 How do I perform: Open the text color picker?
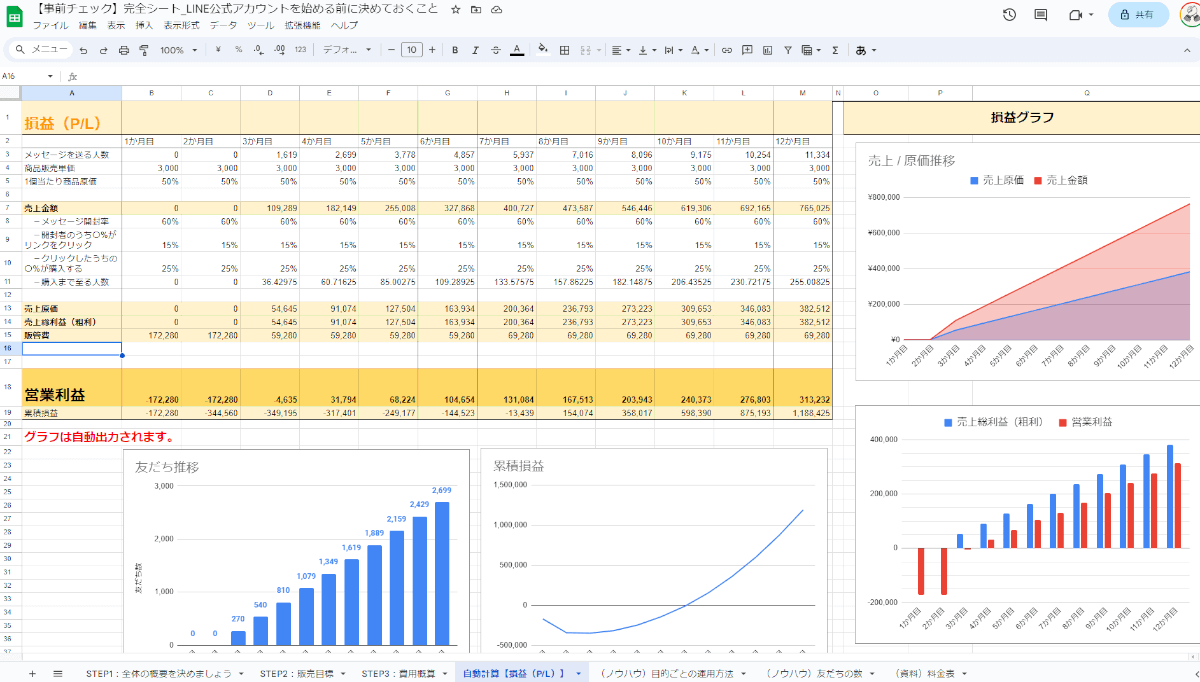point(516,50)
